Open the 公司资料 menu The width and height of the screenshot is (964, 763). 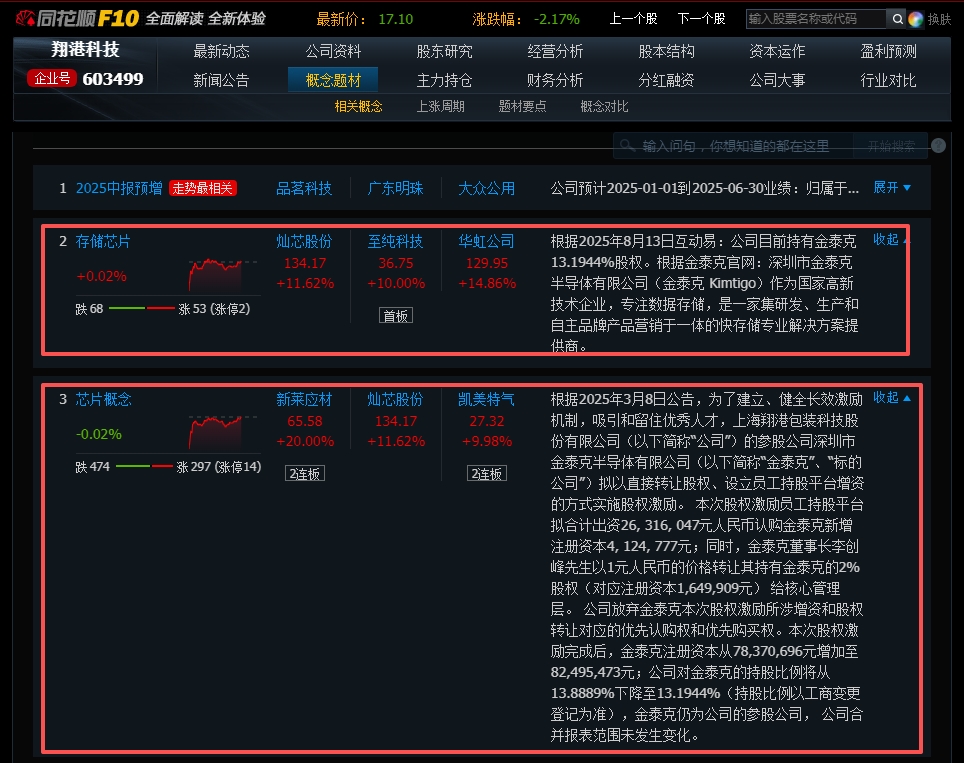pos(333,51)
